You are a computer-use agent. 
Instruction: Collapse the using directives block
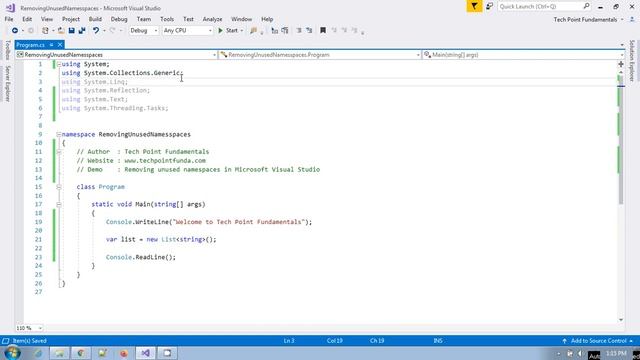click(x=59, y=64)
